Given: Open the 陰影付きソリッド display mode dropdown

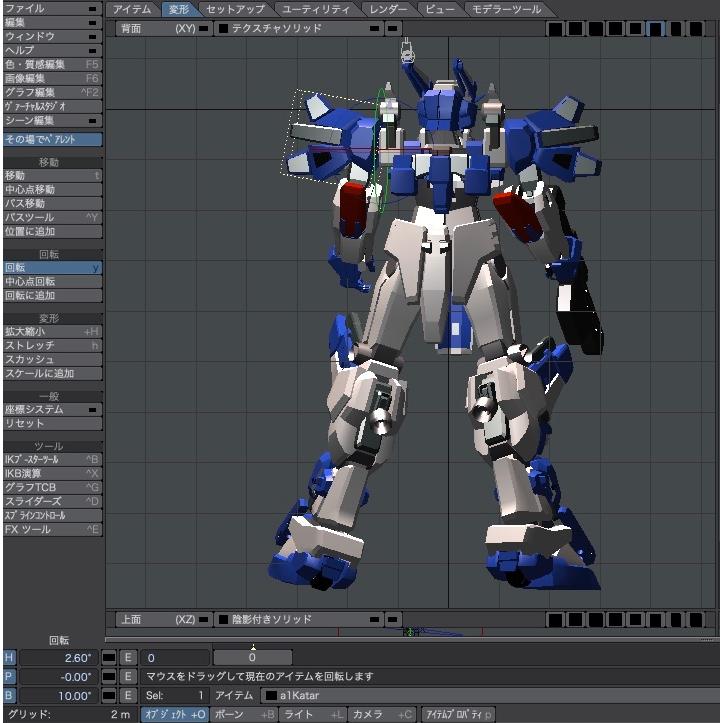Looking at the screenshot, I should coord(299,620).
